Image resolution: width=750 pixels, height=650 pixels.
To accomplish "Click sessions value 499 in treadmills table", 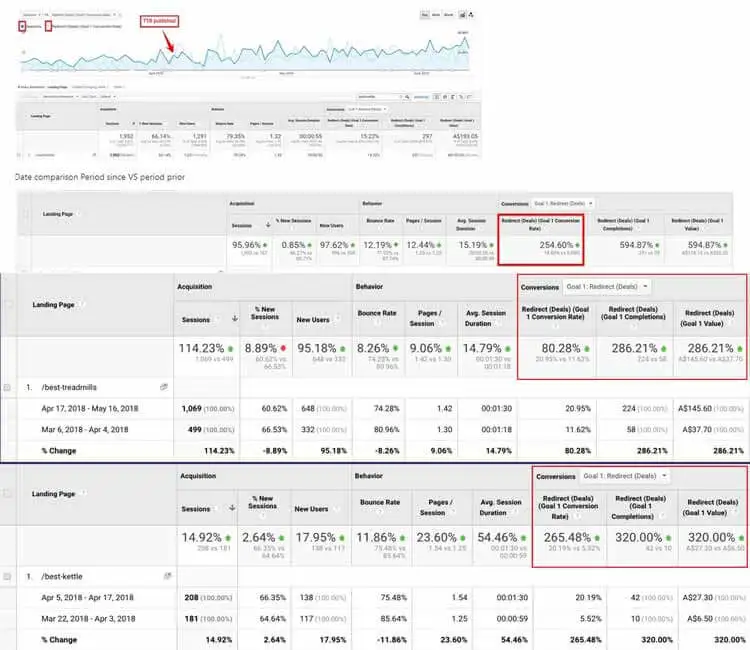I will tap(195, 430).
